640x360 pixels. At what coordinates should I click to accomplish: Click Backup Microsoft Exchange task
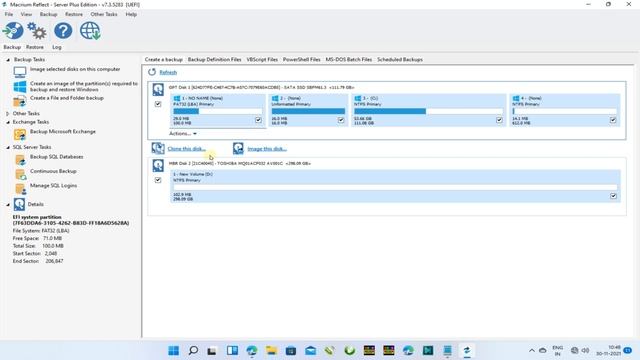pos(63,131)
